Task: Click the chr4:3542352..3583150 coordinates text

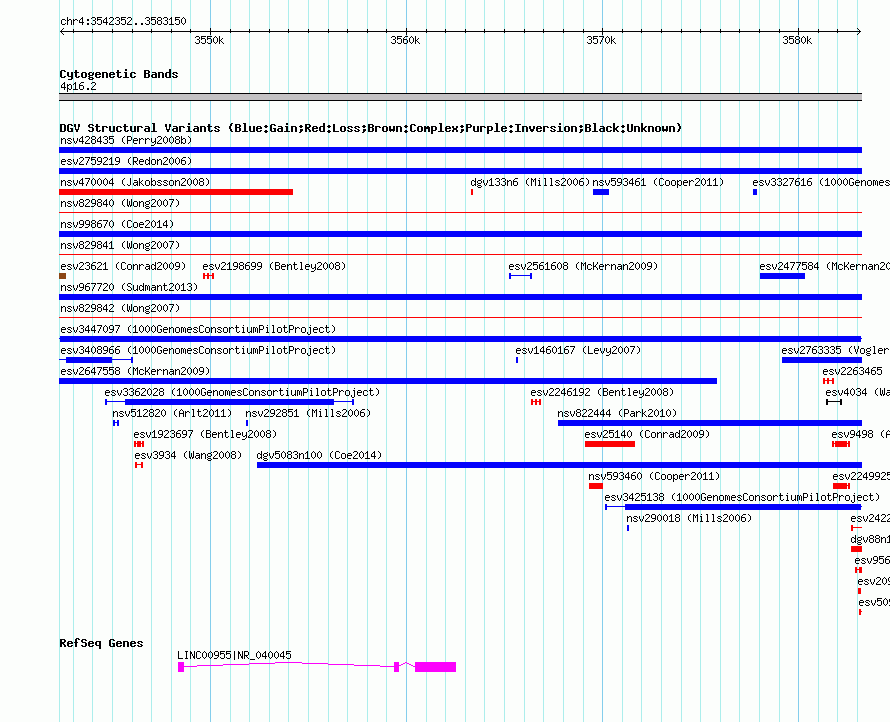Action: [x=123, y=21]
